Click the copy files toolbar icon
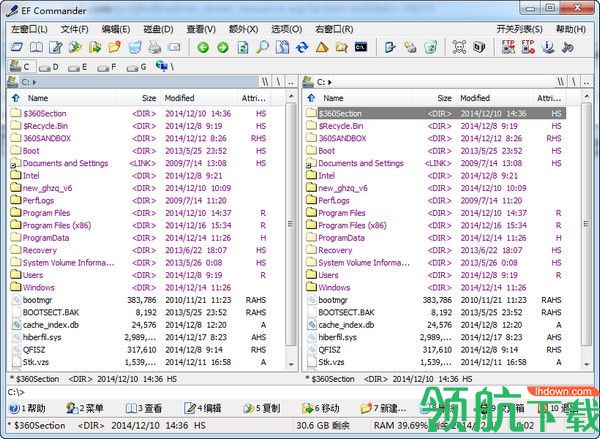600x439 pixels. point(75,47)
